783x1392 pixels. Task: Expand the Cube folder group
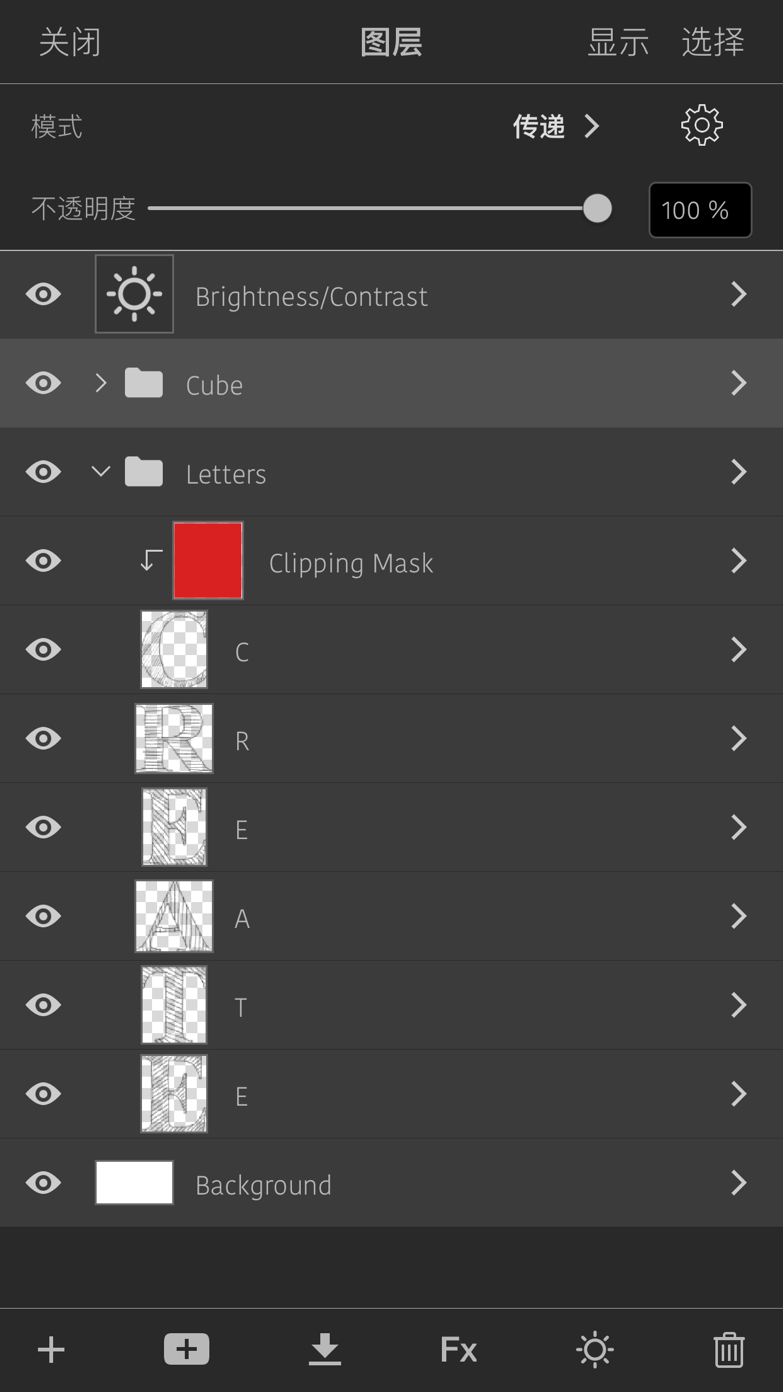(x=100, y=383)
